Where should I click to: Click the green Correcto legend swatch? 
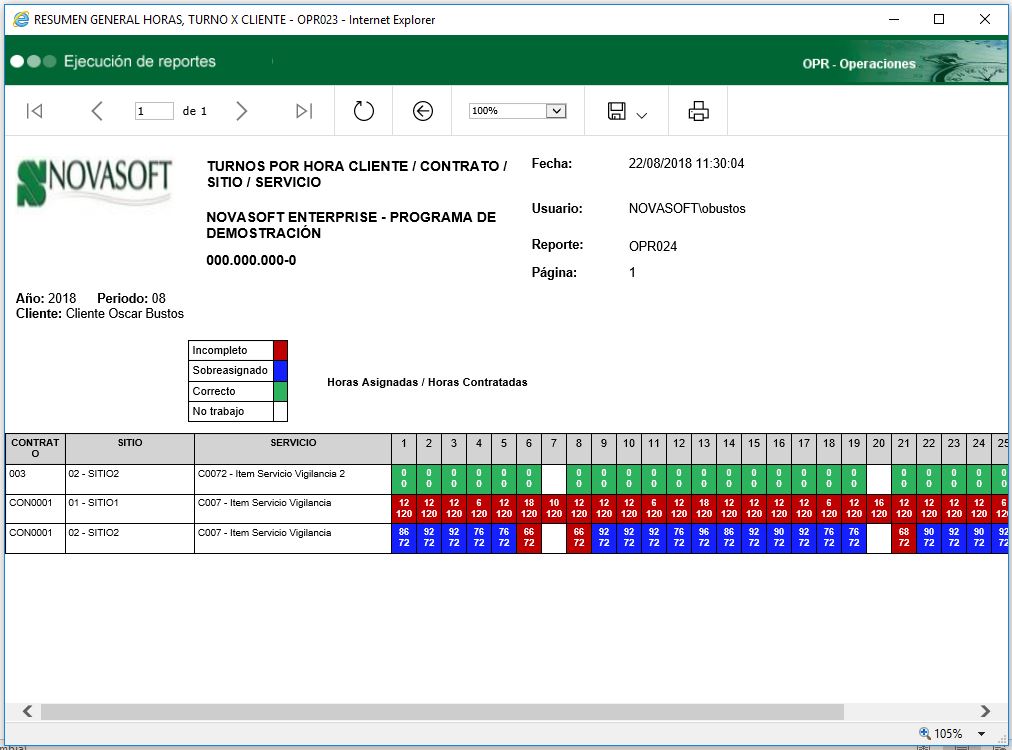[280, 391]
